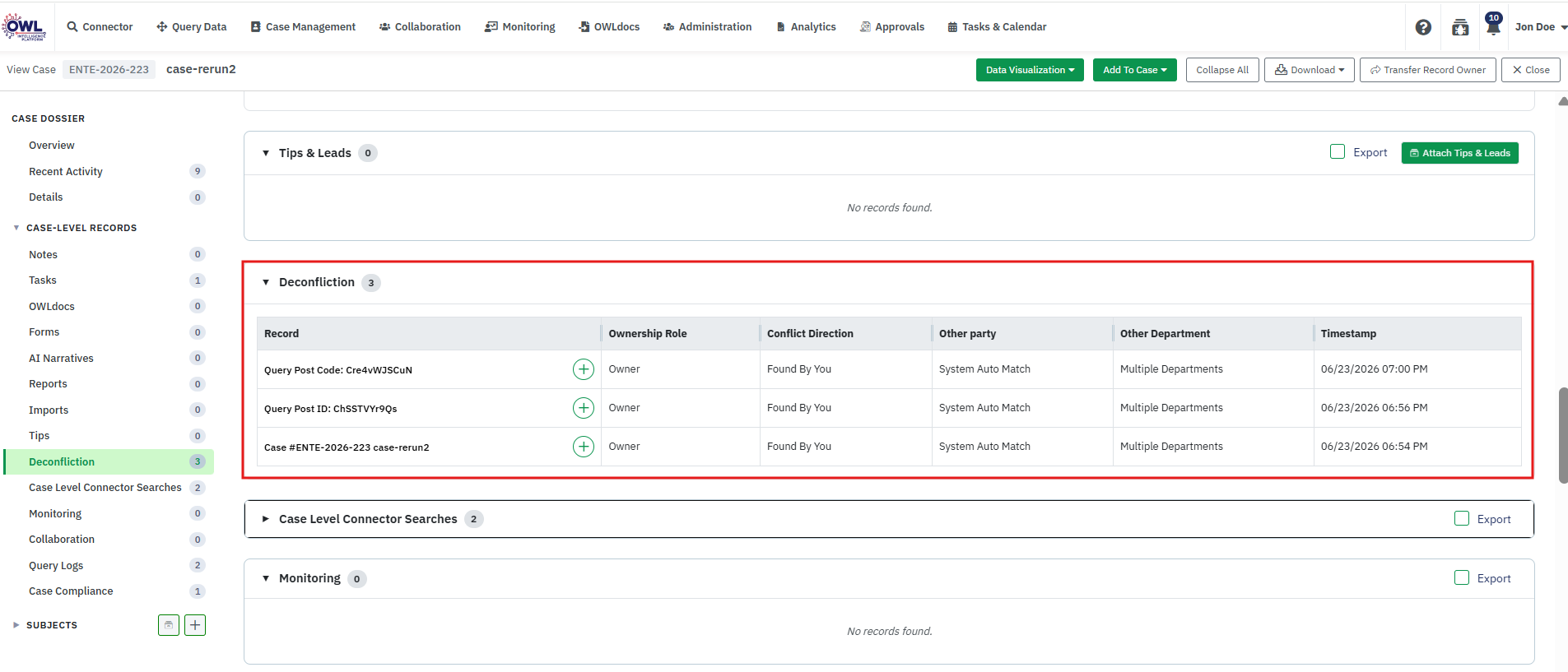Select Forms in sidebar
1568x672 pixels.
point(44,332)
